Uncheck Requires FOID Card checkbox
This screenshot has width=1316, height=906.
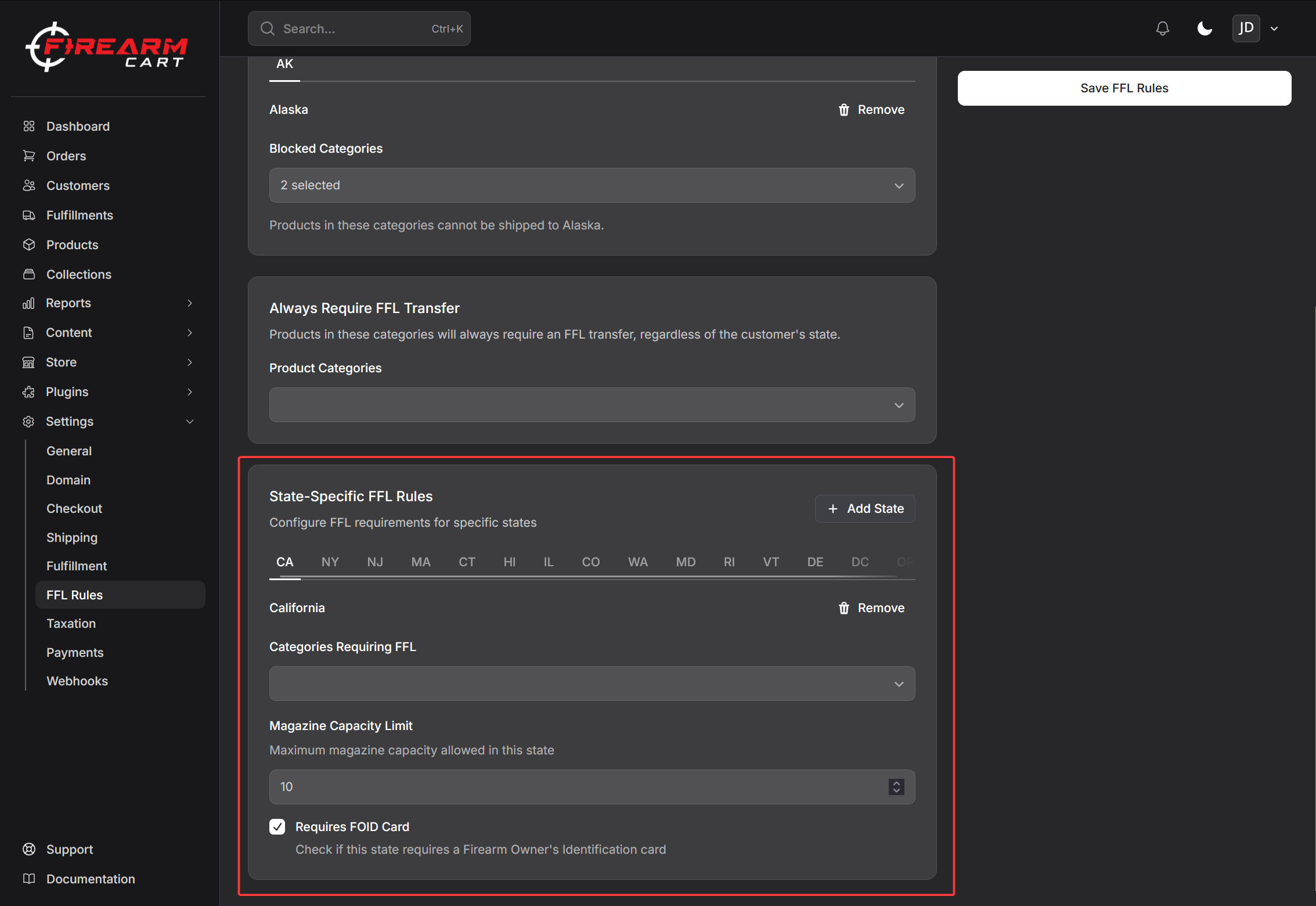tap(277, 826)
